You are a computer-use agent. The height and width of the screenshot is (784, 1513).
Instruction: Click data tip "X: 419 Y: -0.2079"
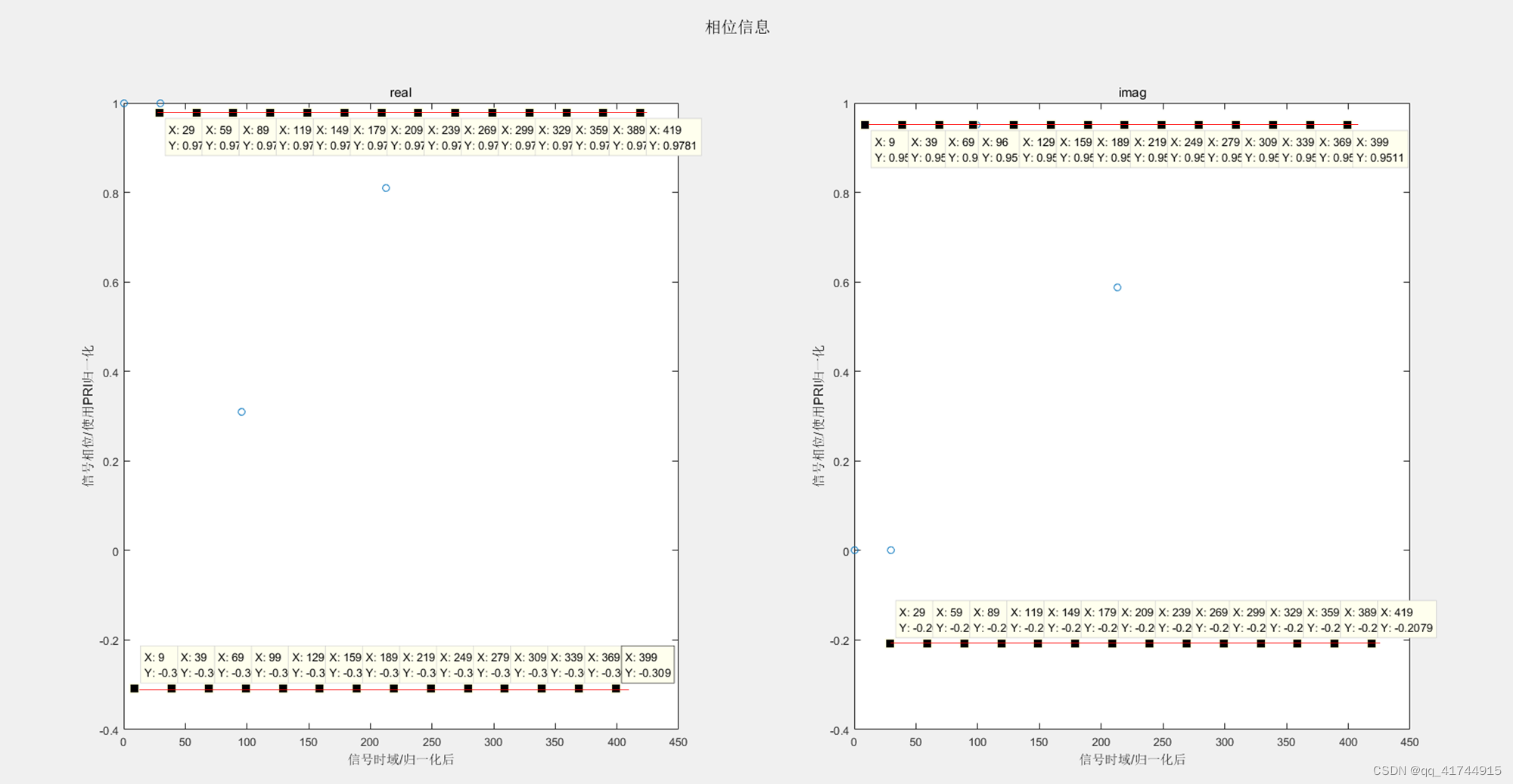coord(1406,620)
